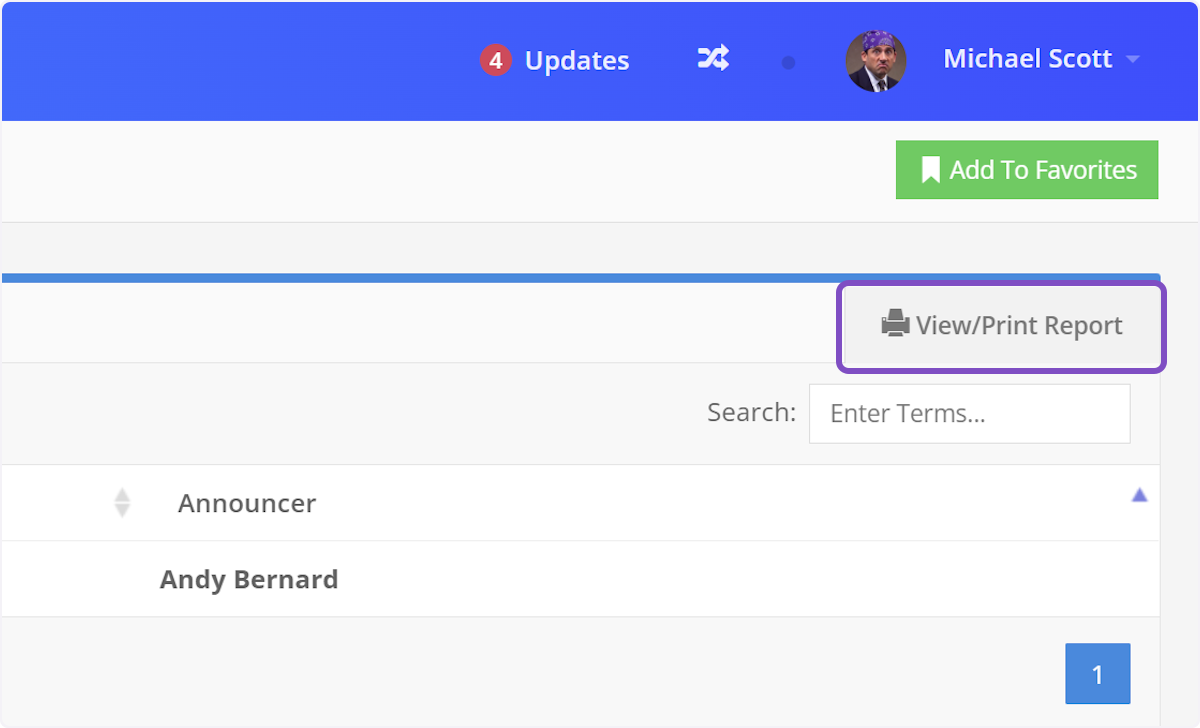Viewport: 1200px width, 728px height.
Task: Click the Search: label text
Action: (x=751, y=413)
